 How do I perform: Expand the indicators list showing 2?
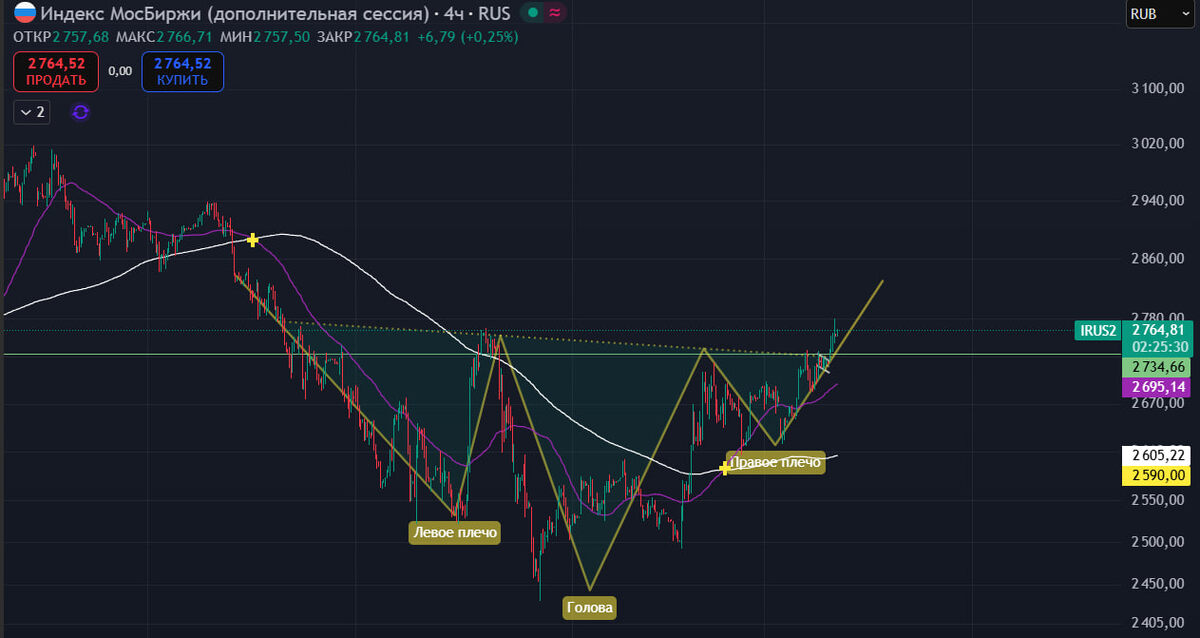click(x=30, y=112)
